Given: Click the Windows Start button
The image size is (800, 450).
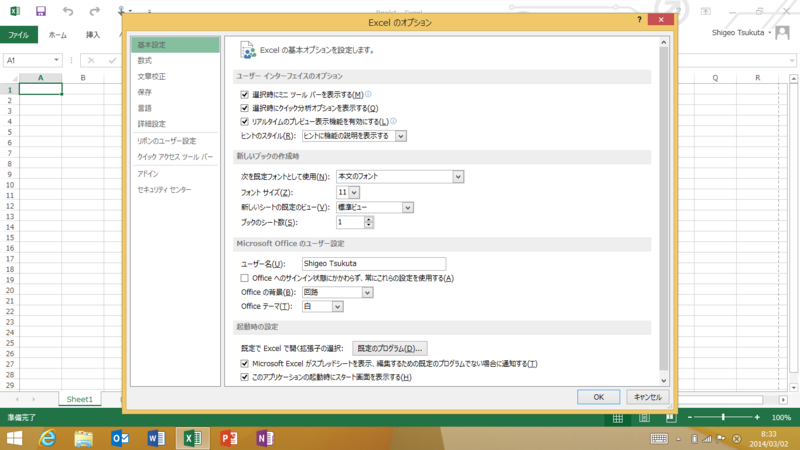Looking at the screenshot, I should point(14,438).
